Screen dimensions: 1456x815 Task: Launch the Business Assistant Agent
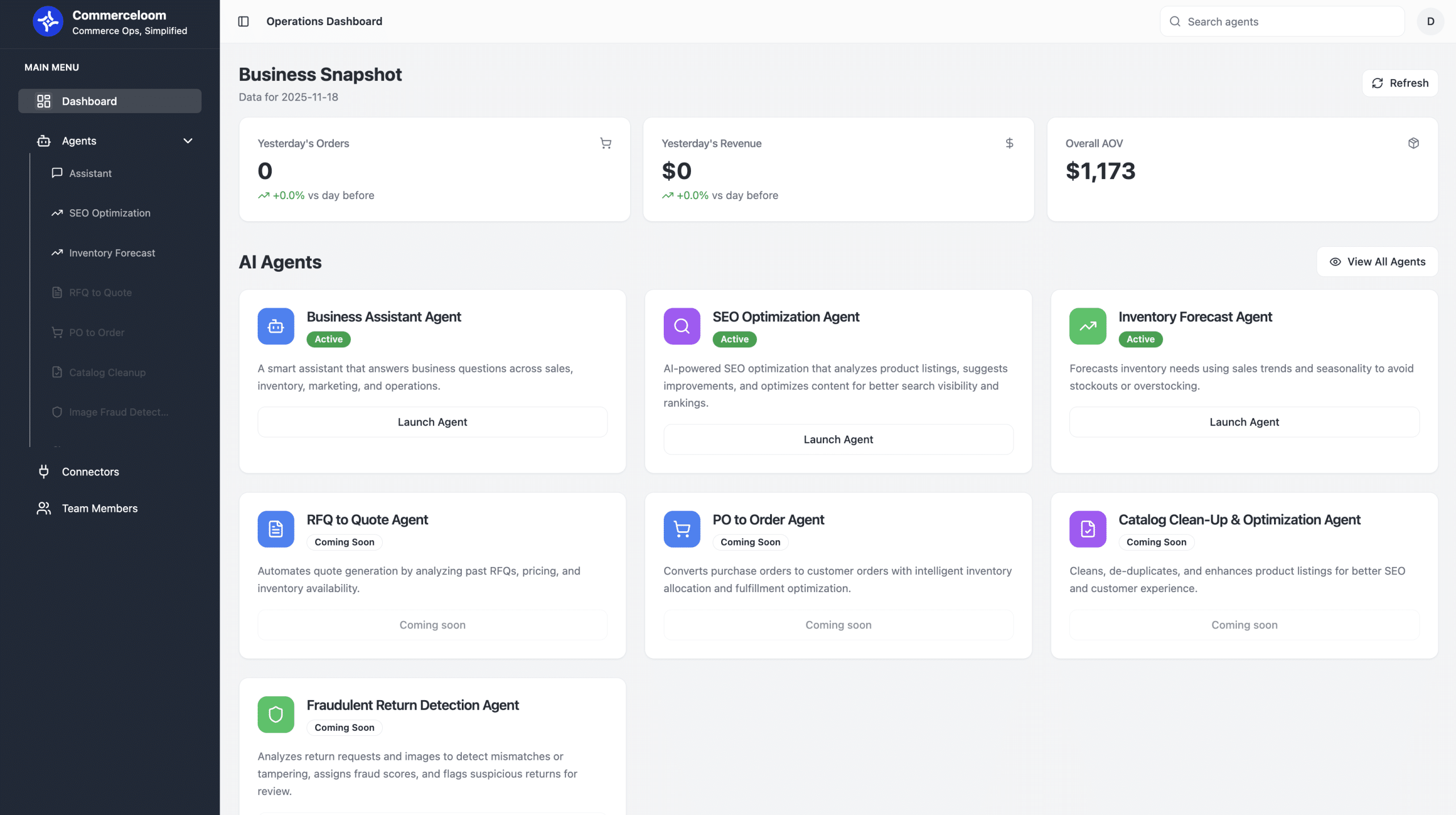click(x=432, y=422)
